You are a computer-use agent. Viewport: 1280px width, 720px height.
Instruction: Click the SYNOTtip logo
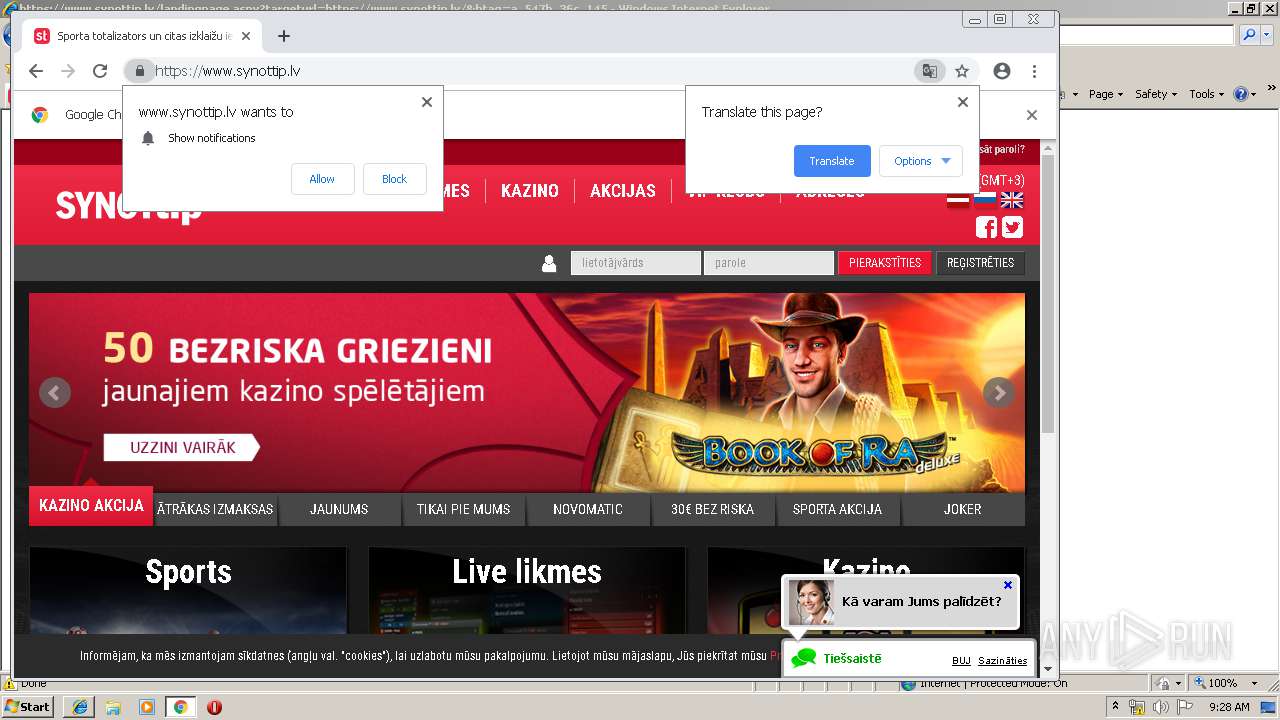pyautogui.click(x=128, y=206)
